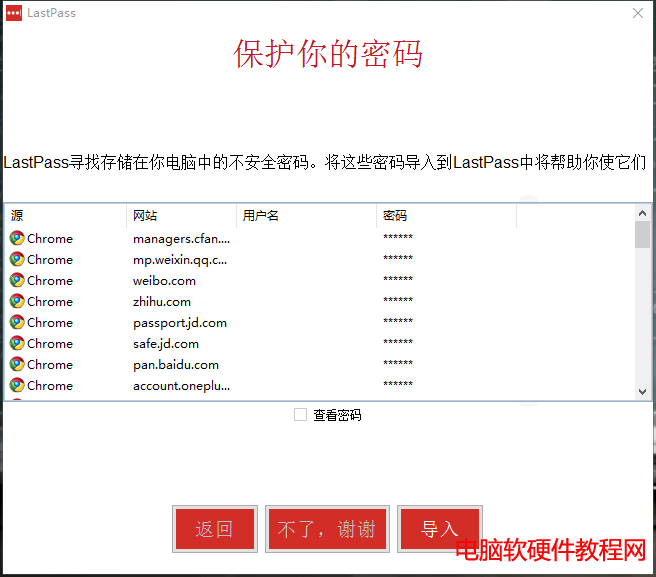Click Chrome icon in weibo.com row
The height and width of the screenshot is (577, 656).
17,280
